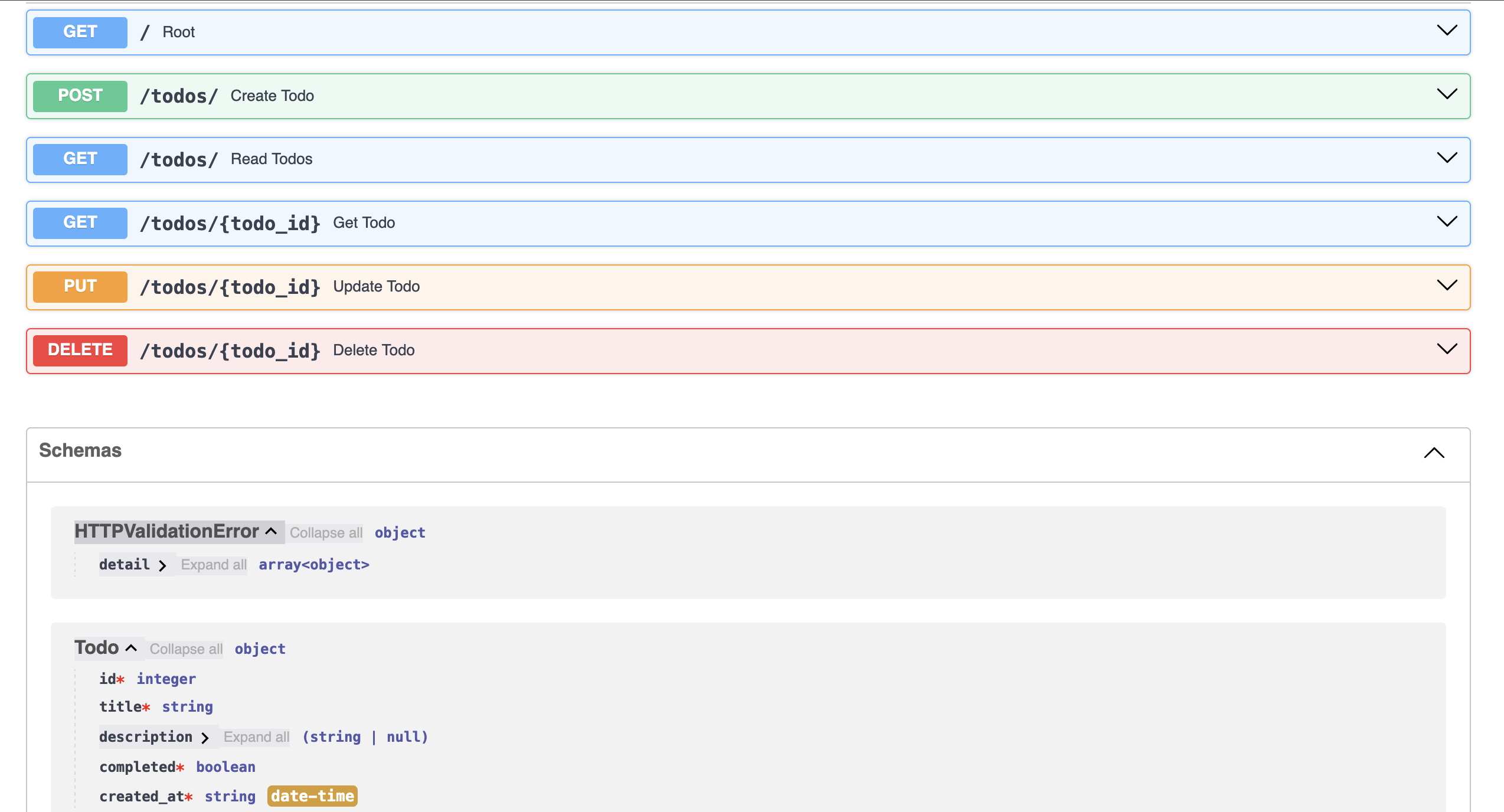Click Expand all beside the detail field
Image resolution: width=1504 pixels, height=812 pixels.
[213, 564]
